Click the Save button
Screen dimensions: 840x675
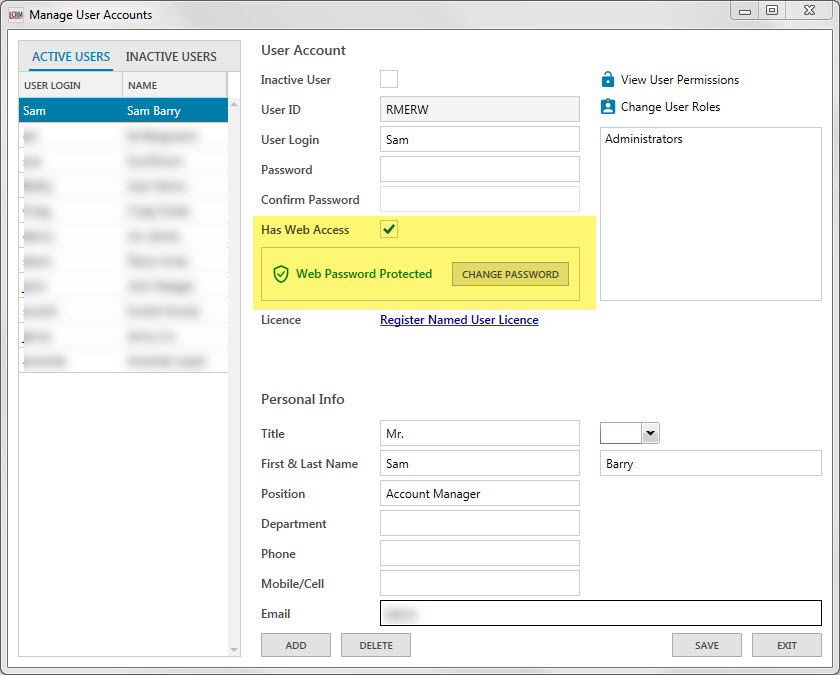tap(706, 645)
